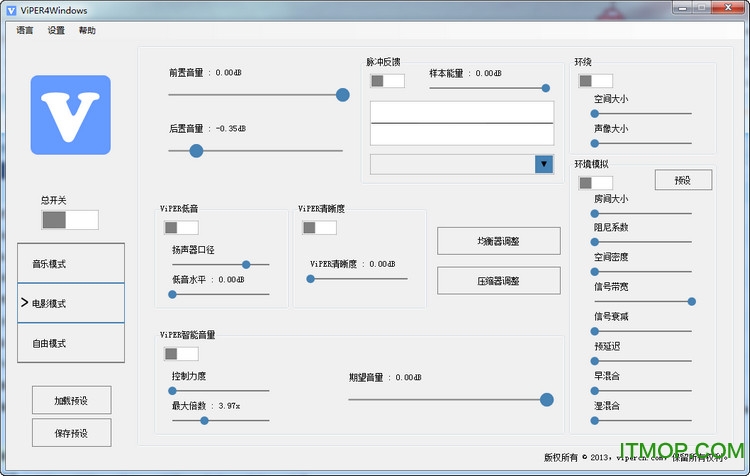Enable the ViPER智能音量 switch
Viewport: 750px width, 476px height.
pyautogui.click(x=181, y=354)
